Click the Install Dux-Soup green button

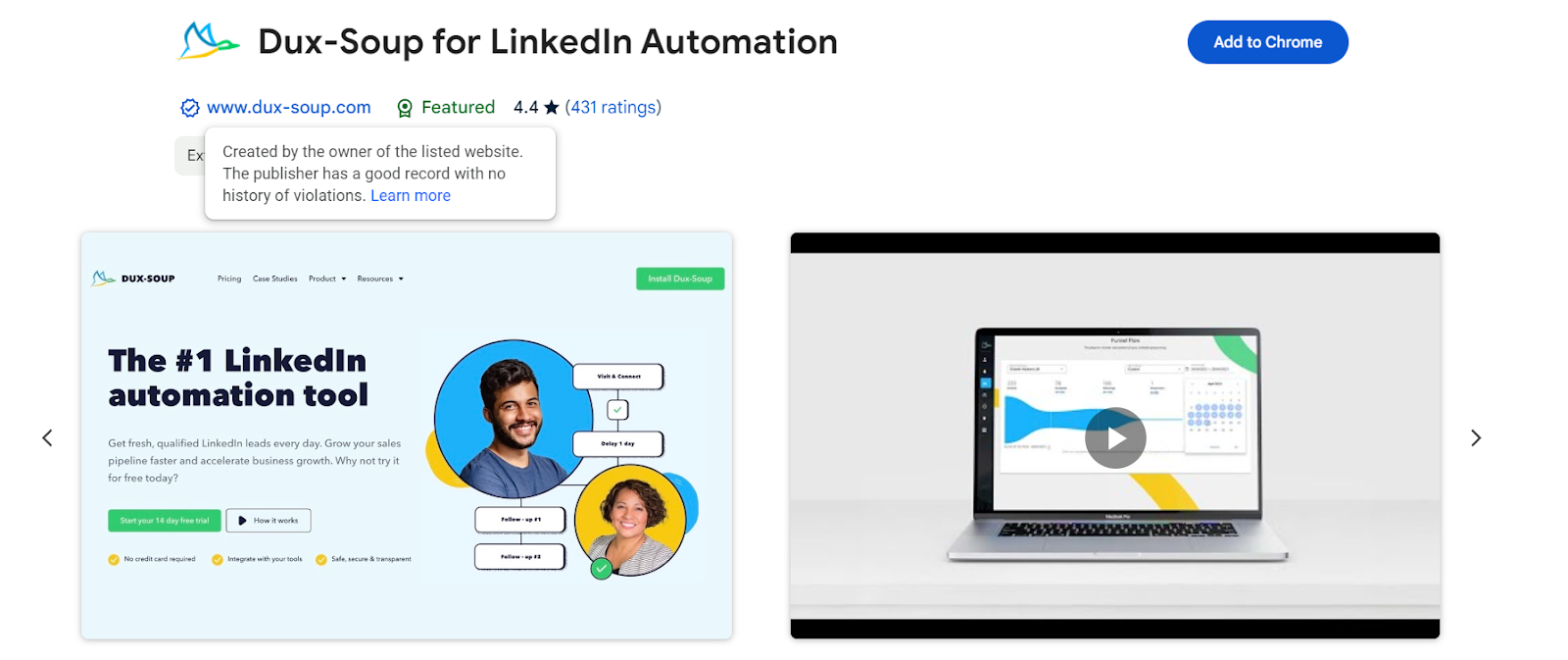click(680, 279)
